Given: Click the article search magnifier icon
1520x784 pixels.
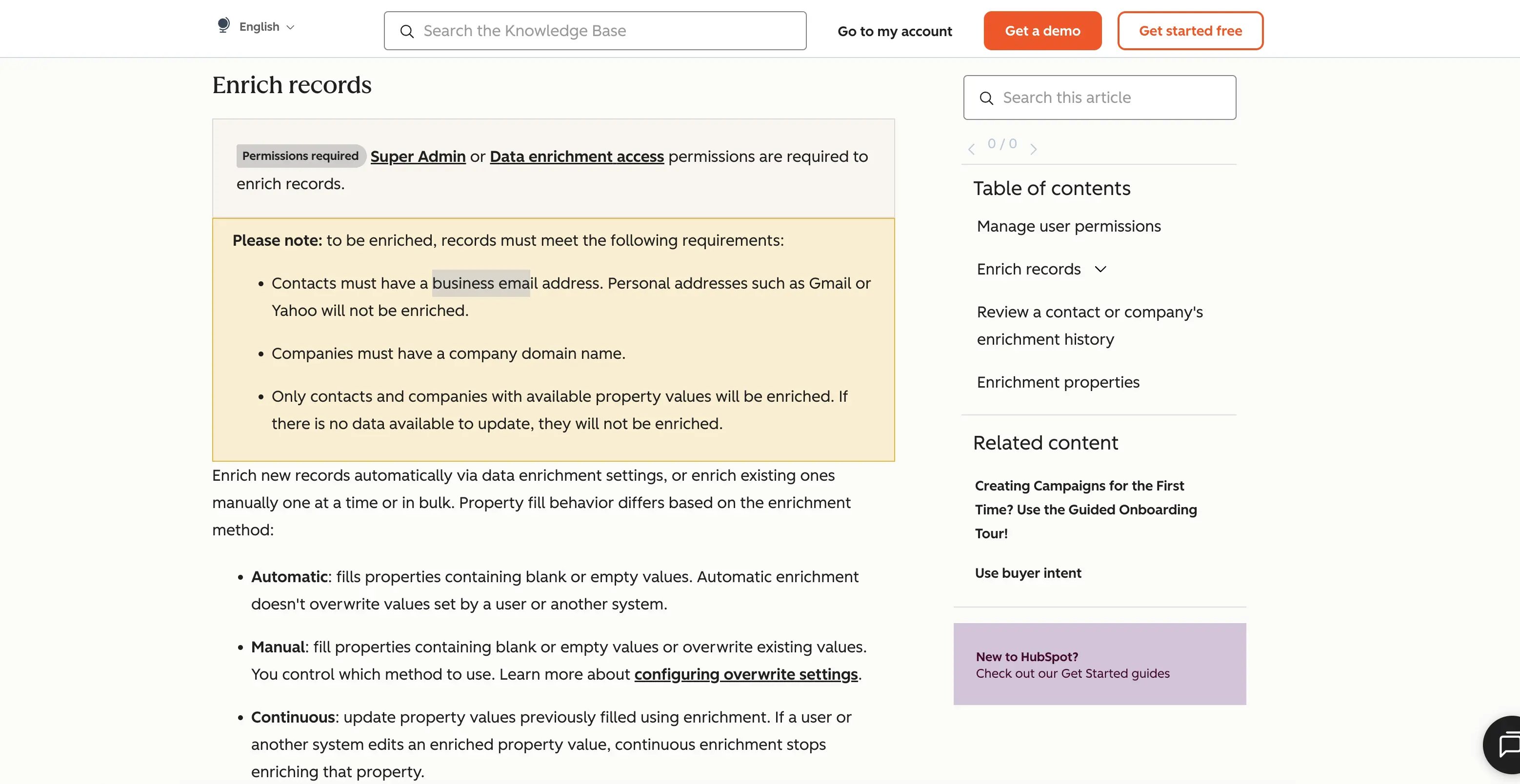Looking at the screenshot, I should [x=986, y=98].
